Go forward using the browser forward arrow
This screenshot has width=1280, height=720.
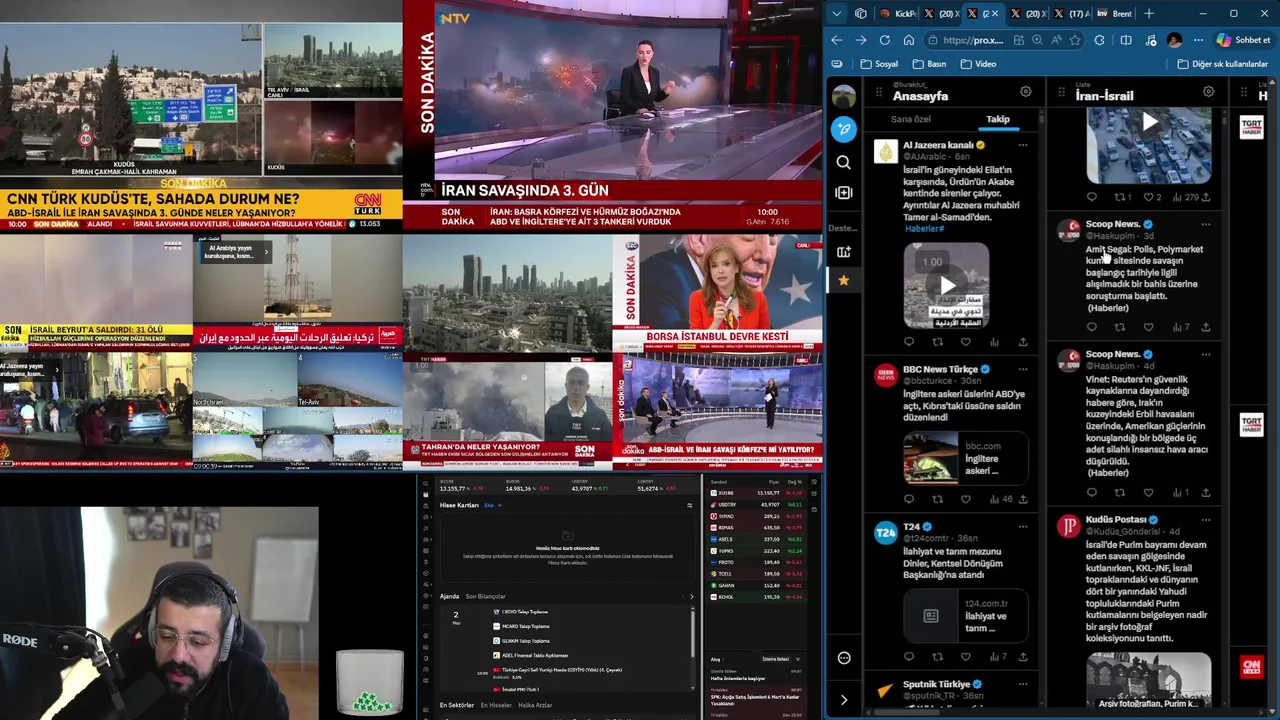[861, 40]
